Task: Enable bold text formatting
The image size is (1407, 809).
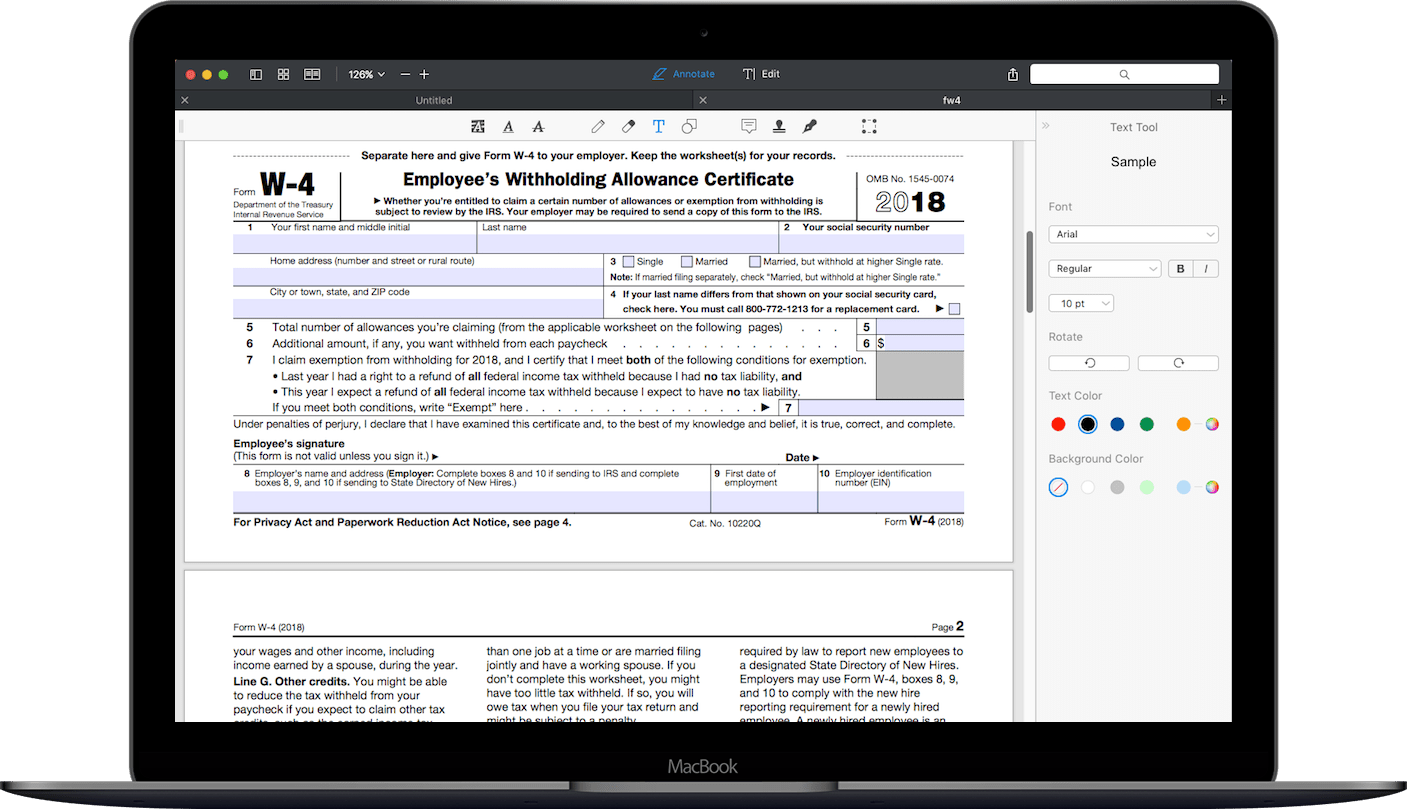Action: pos(1180,268)
